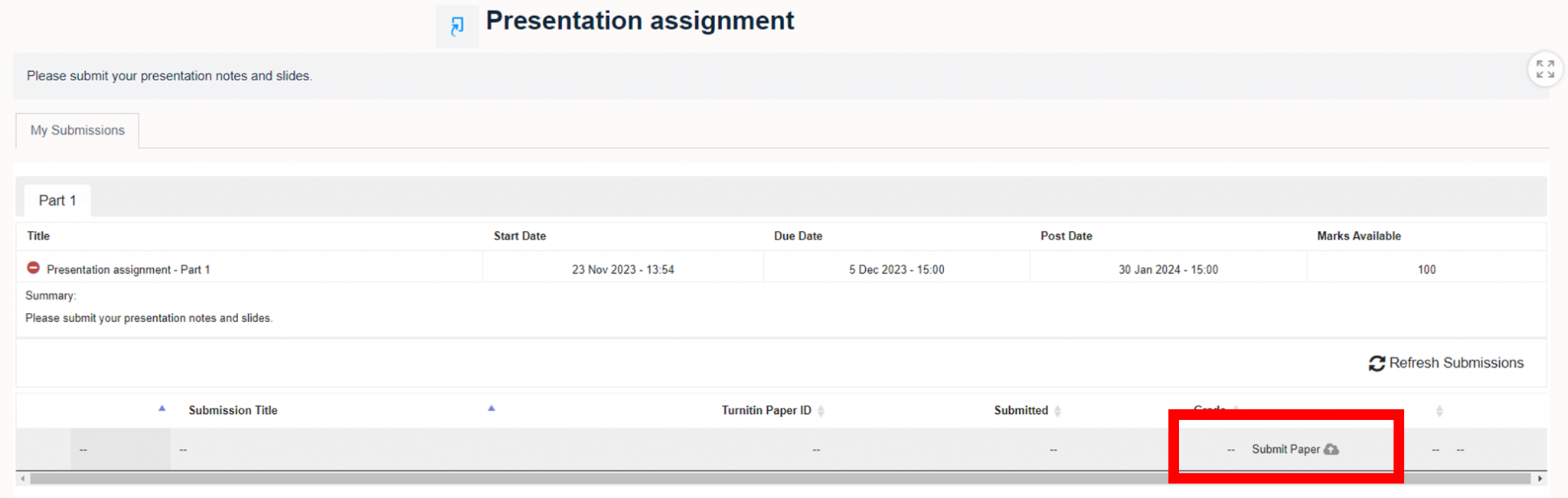The image size is (1568, 498).
Task: Click the cloud upload icon next to Submit Paper
Action: tap(1331, 449)
